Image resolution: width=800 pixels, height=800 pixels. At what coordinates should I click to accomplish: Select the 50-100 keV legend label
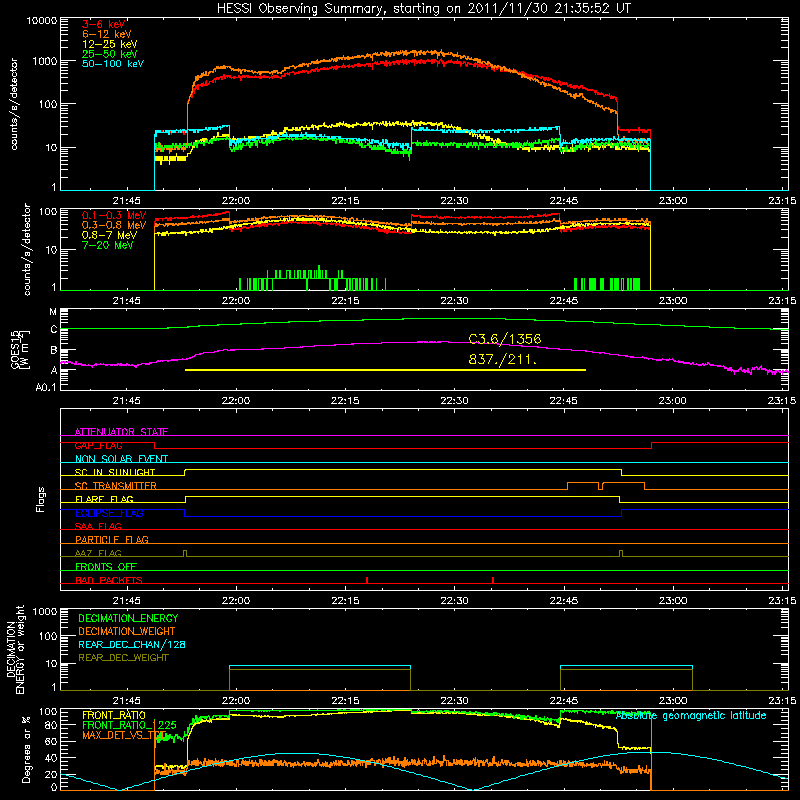(x=113, y=64)
